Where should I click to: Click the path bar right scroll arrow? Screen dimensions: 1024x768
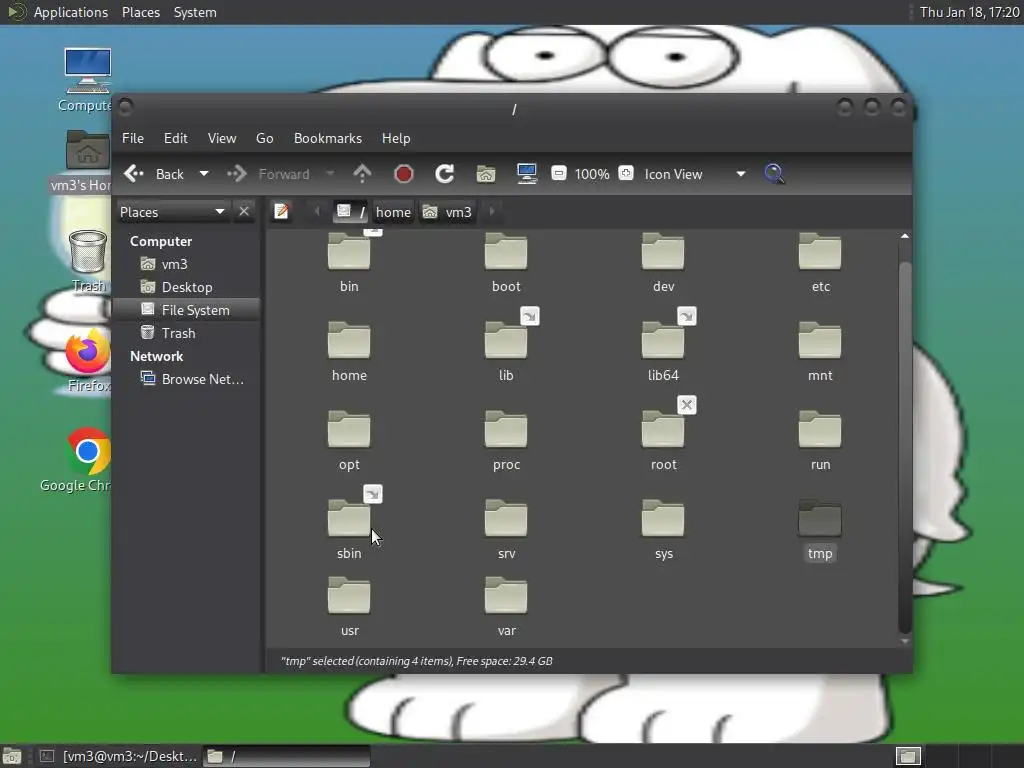point(492,212)
